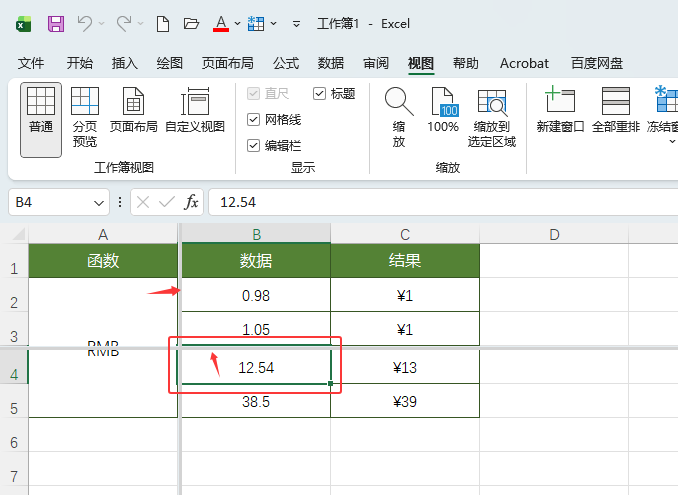Image resolution: width=678 pixels, height=495 pixels.
Task: Open undo history dropdown arrow
Action: pos(102,24)
